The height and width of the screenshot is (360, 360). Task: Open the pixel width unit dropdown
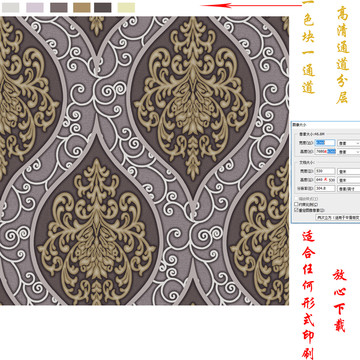pos(349,143)
